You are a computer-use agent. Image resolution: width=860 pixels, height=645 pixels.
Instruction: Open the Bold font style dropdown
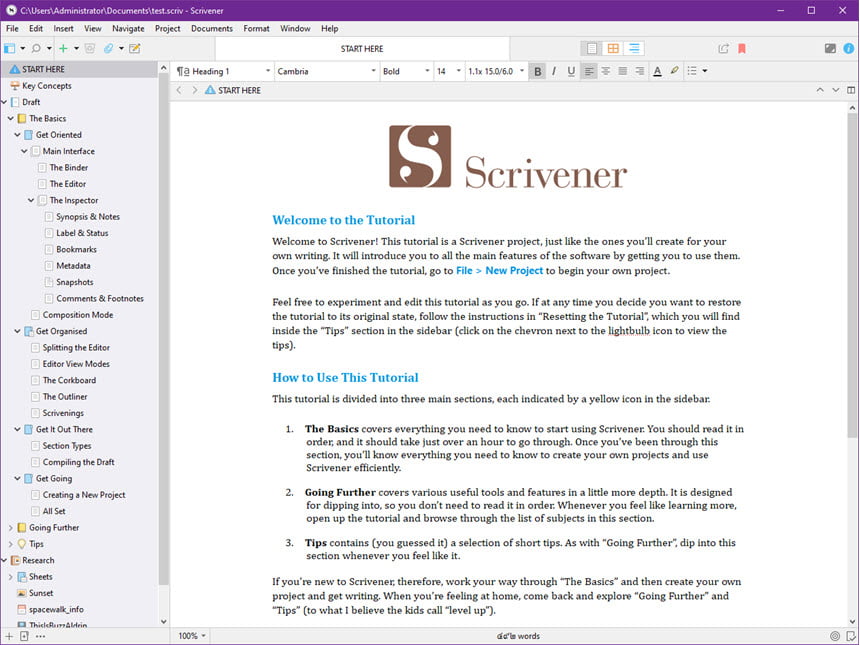[x=406, y=71]
